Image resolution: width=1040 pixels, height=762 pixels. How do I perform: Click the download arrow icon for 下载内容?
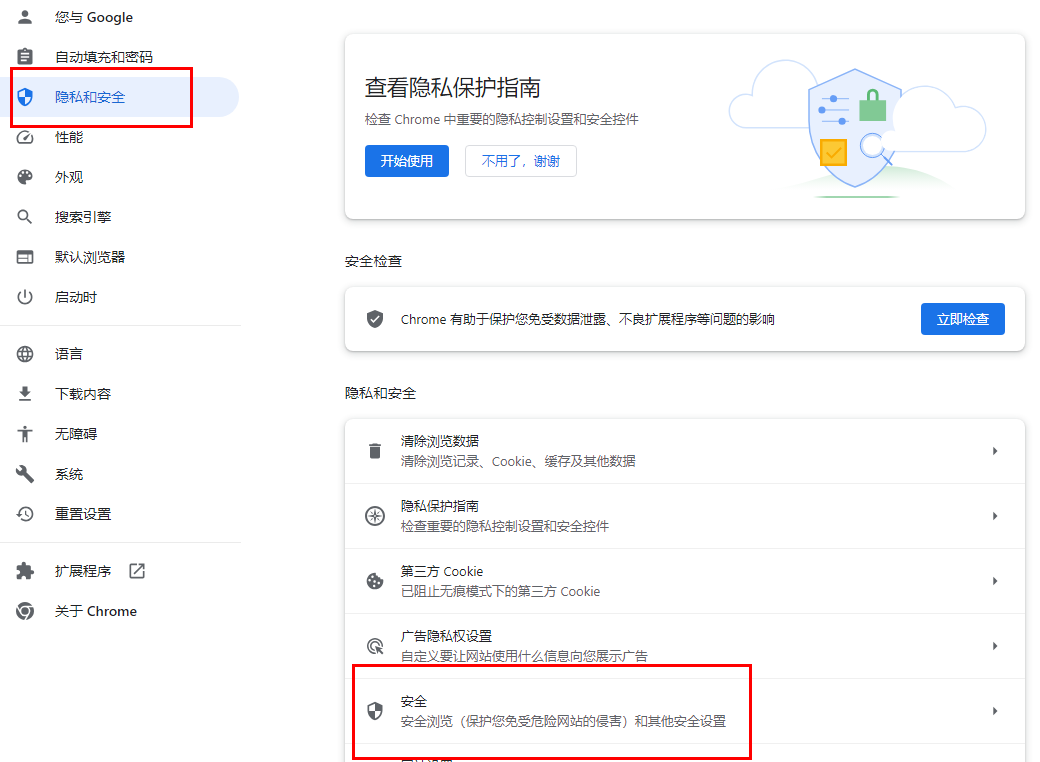[25, 394]
